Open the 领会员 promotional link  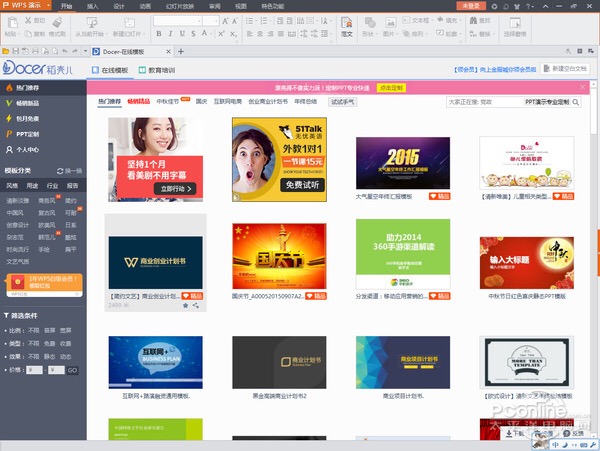point(494,69)
